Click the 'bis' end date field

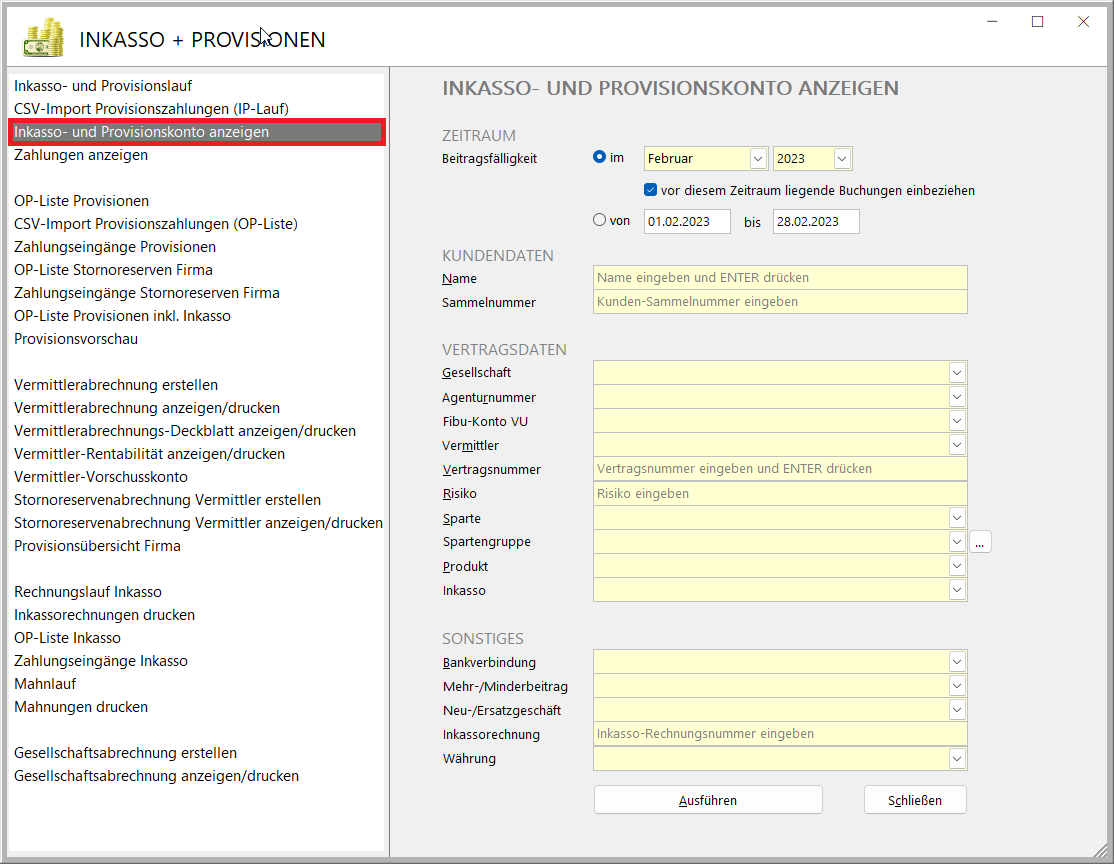(x=816, y=222)
